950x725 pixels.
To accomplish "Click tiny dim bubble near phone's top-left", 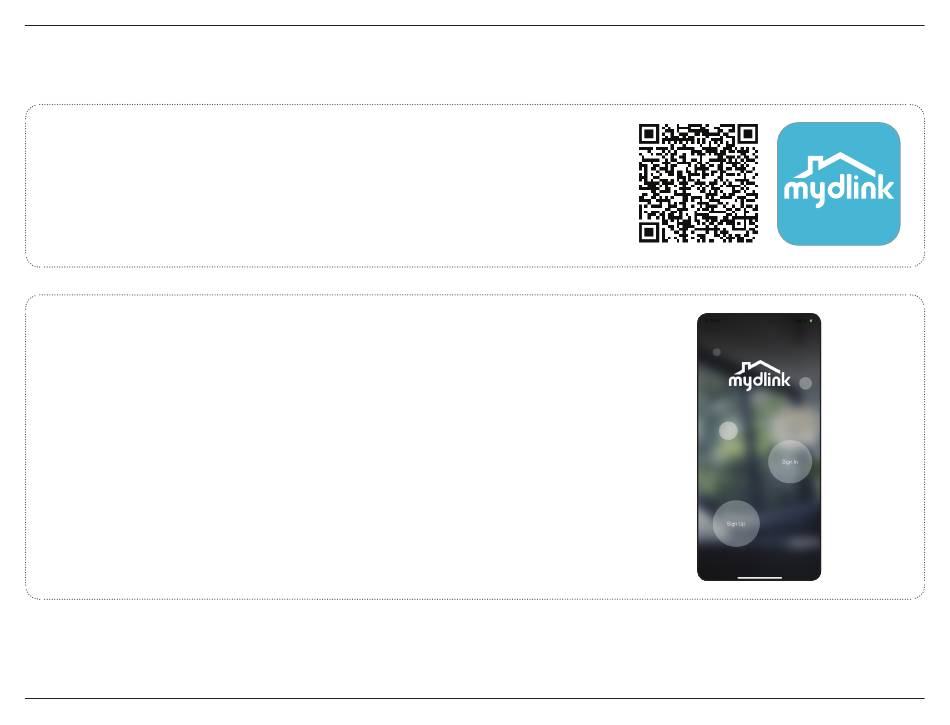I will pyautogui.click(x=717, y=352).
